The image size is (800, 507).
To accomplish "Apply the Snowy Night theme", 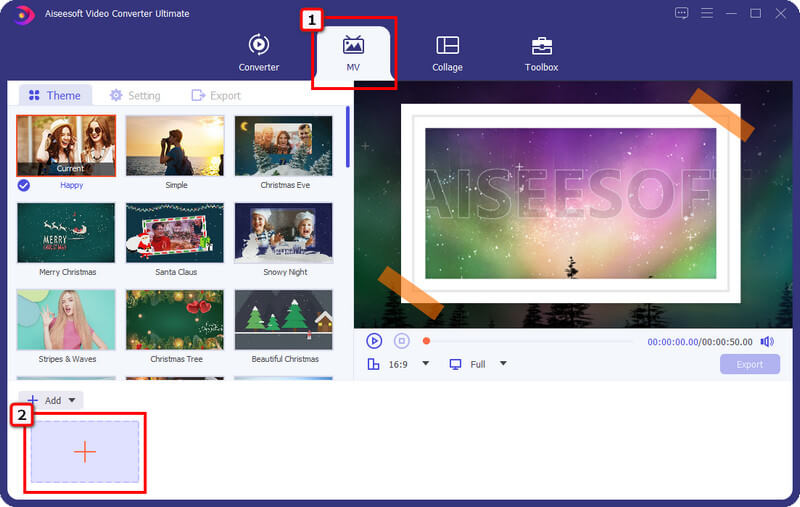I will (x=284, y=233).
